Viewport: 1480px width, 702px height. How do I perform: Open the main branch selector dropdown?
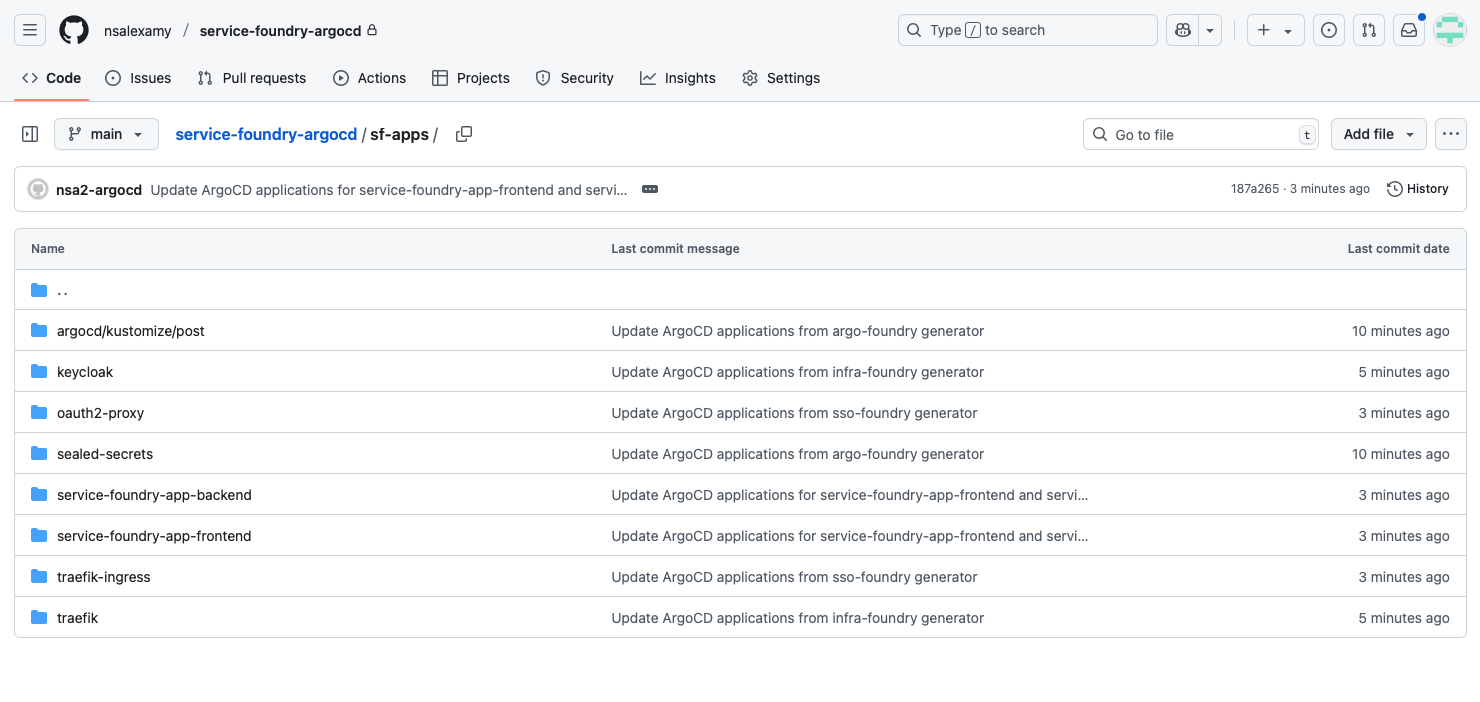[x=106, y=134]
